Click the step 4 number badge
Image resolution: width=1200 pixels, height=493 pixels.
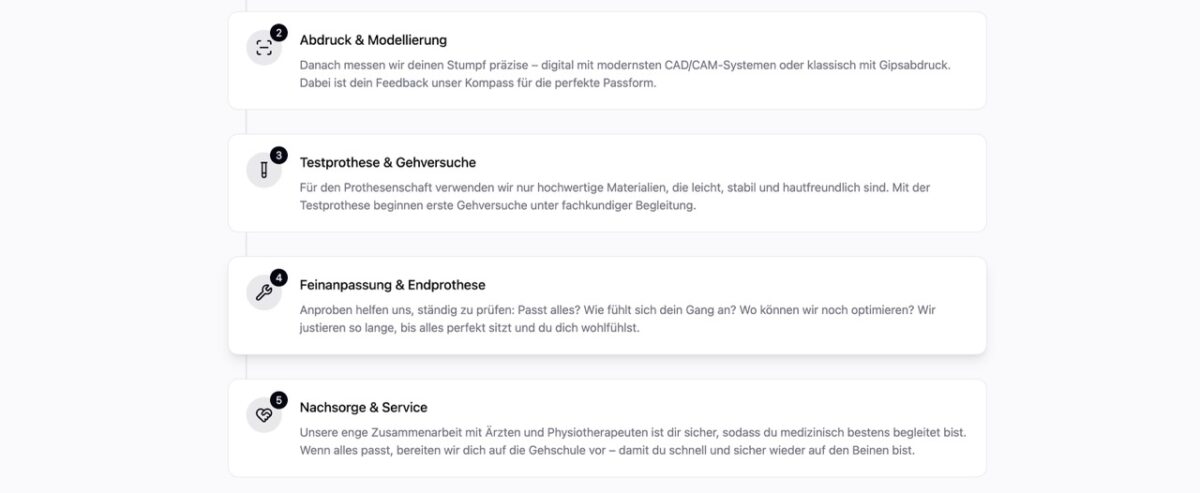(278, 277)
